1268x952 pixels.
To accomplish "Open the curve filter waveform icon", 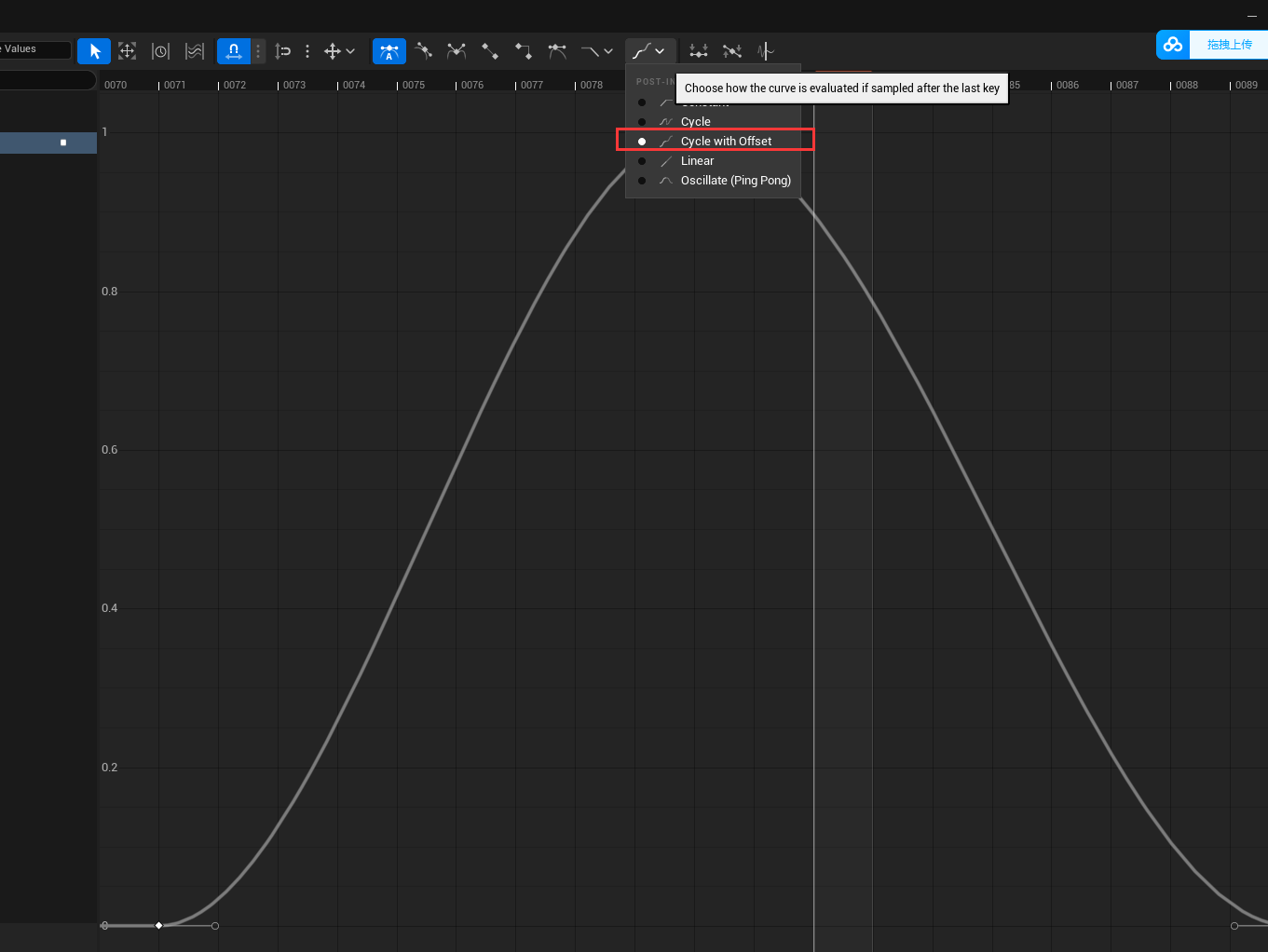I will (766, 51).
